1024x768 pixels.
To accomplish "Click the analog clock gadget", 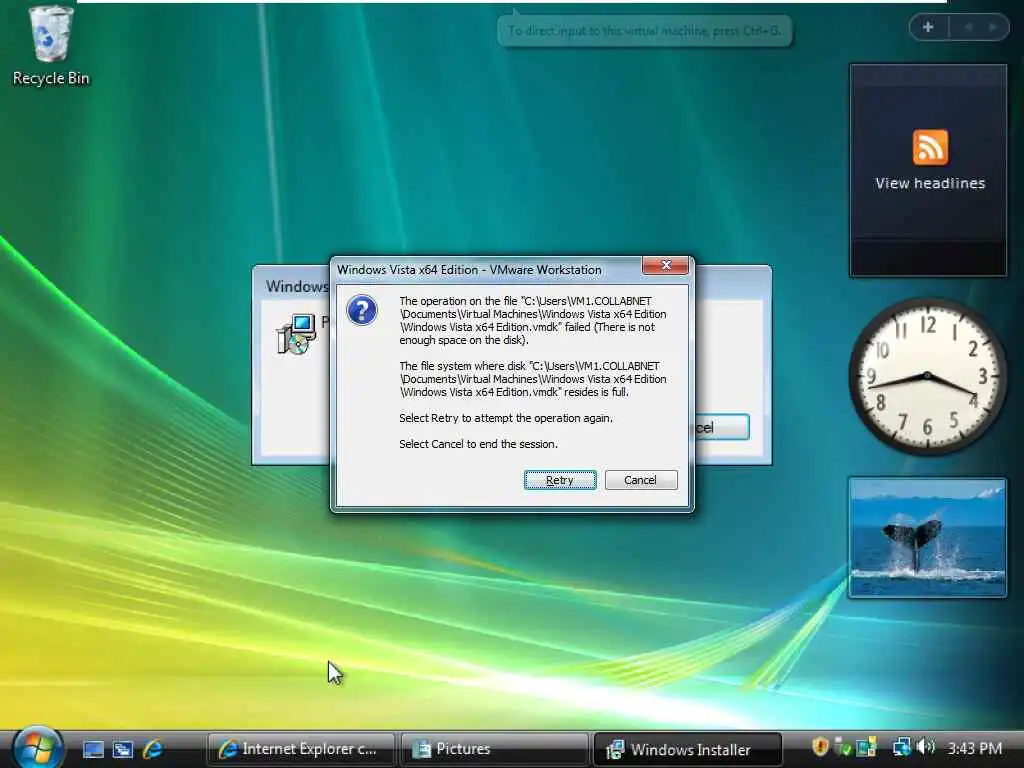I will [927, 376].
